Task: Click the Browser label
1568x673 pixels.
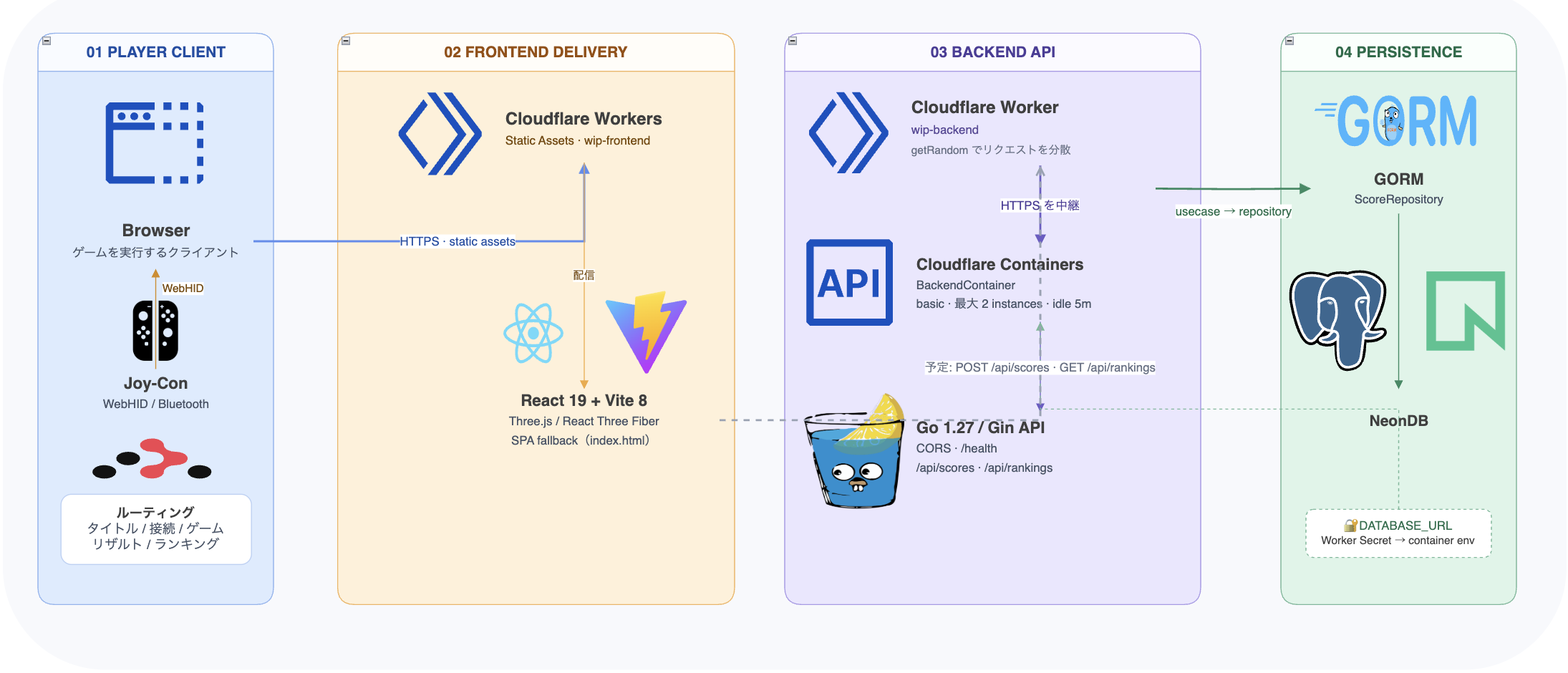Action: (x=156, y=231)
